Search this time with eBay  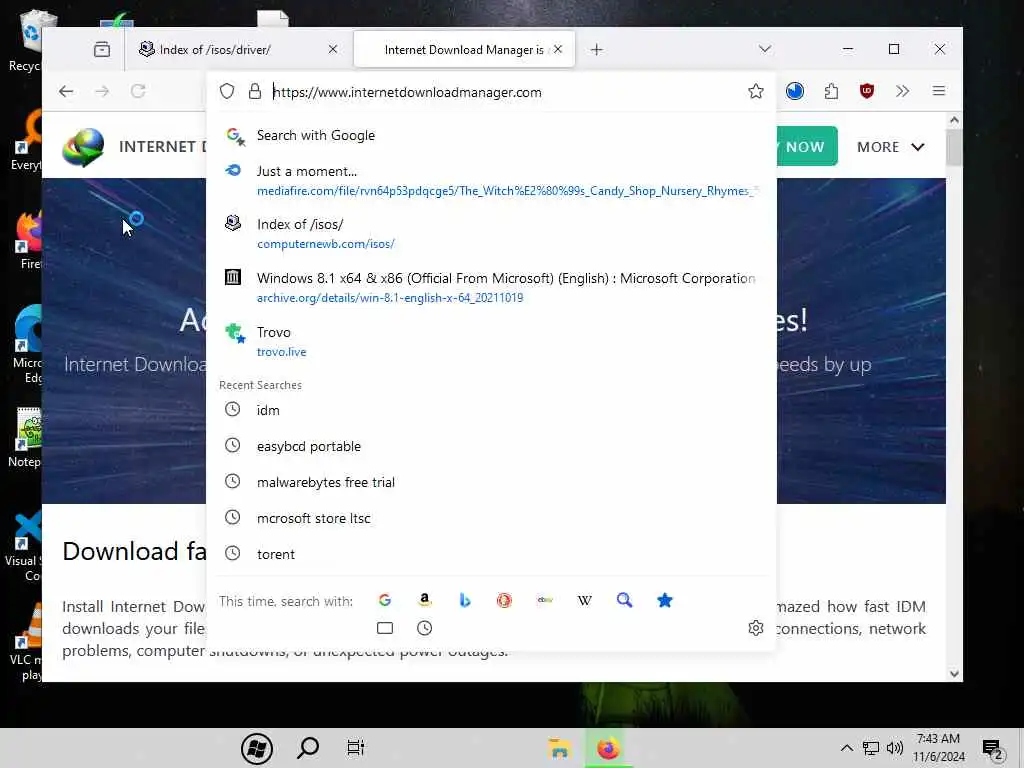pos(545,600)
